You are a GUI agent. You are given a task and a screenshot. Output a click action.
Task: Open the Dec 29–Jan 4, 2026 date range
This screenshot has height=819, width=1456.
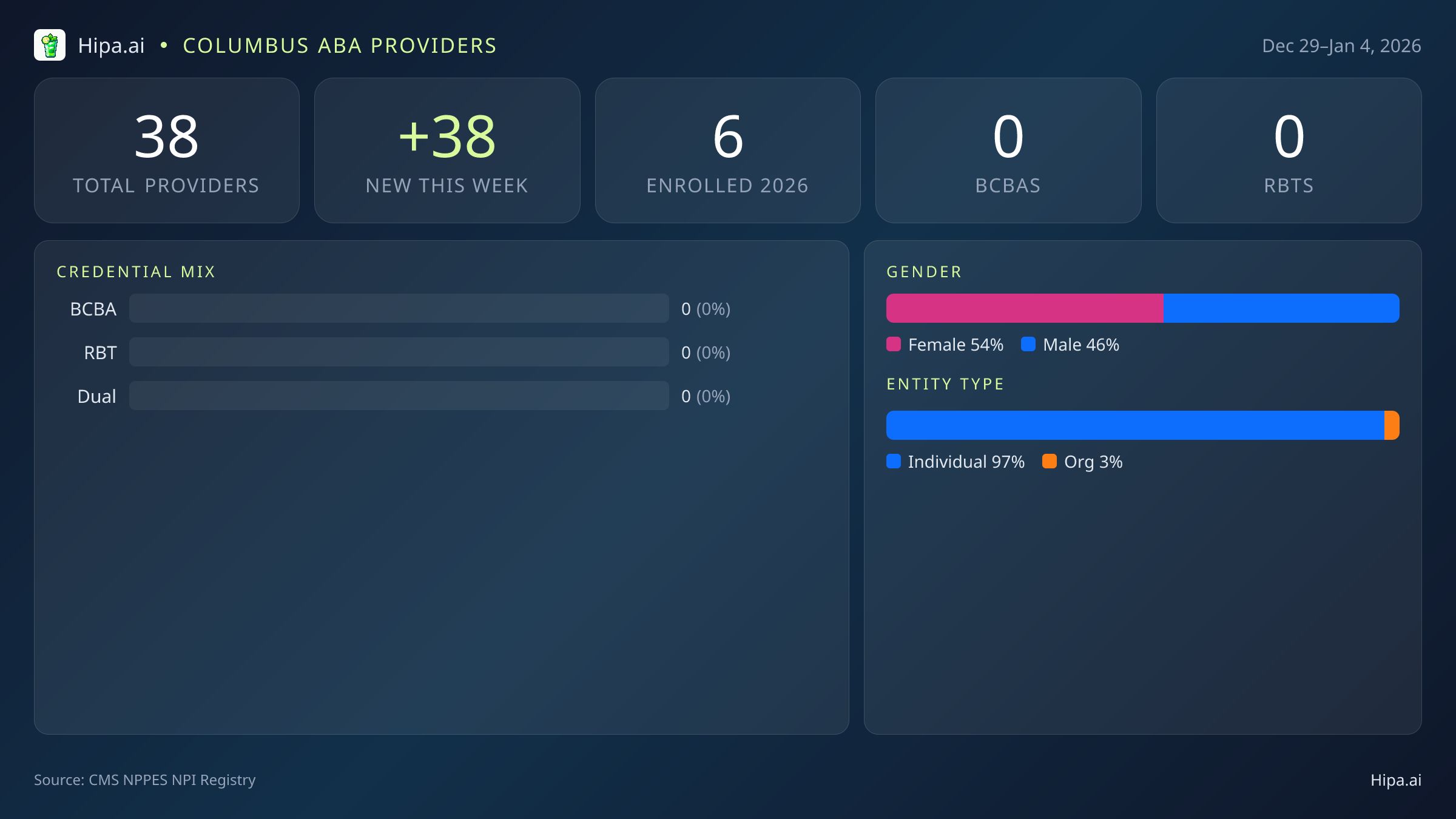point(1341,45)
